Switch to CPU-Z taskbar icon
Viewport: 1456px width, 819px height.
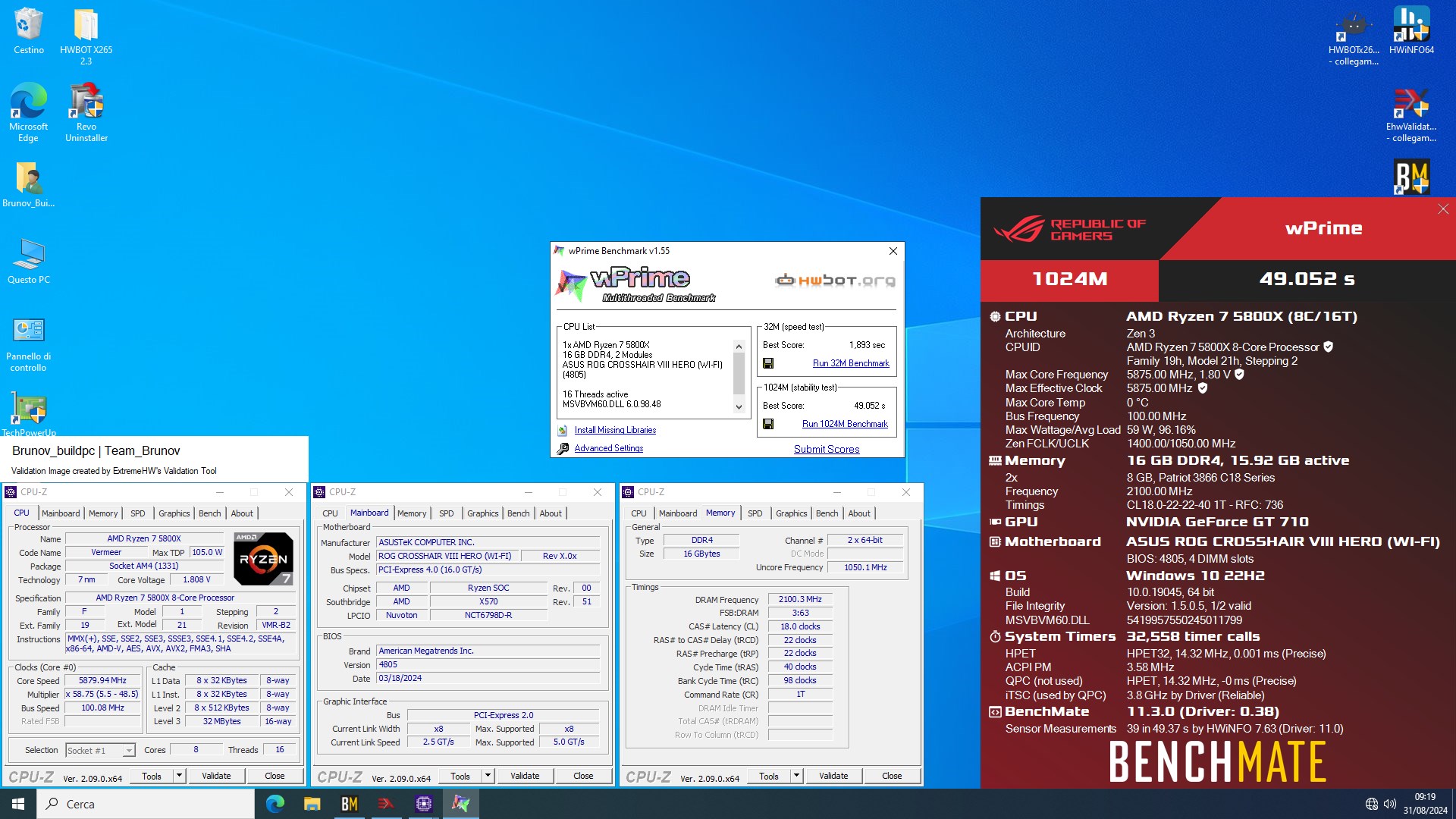click(x=423, y=804)
